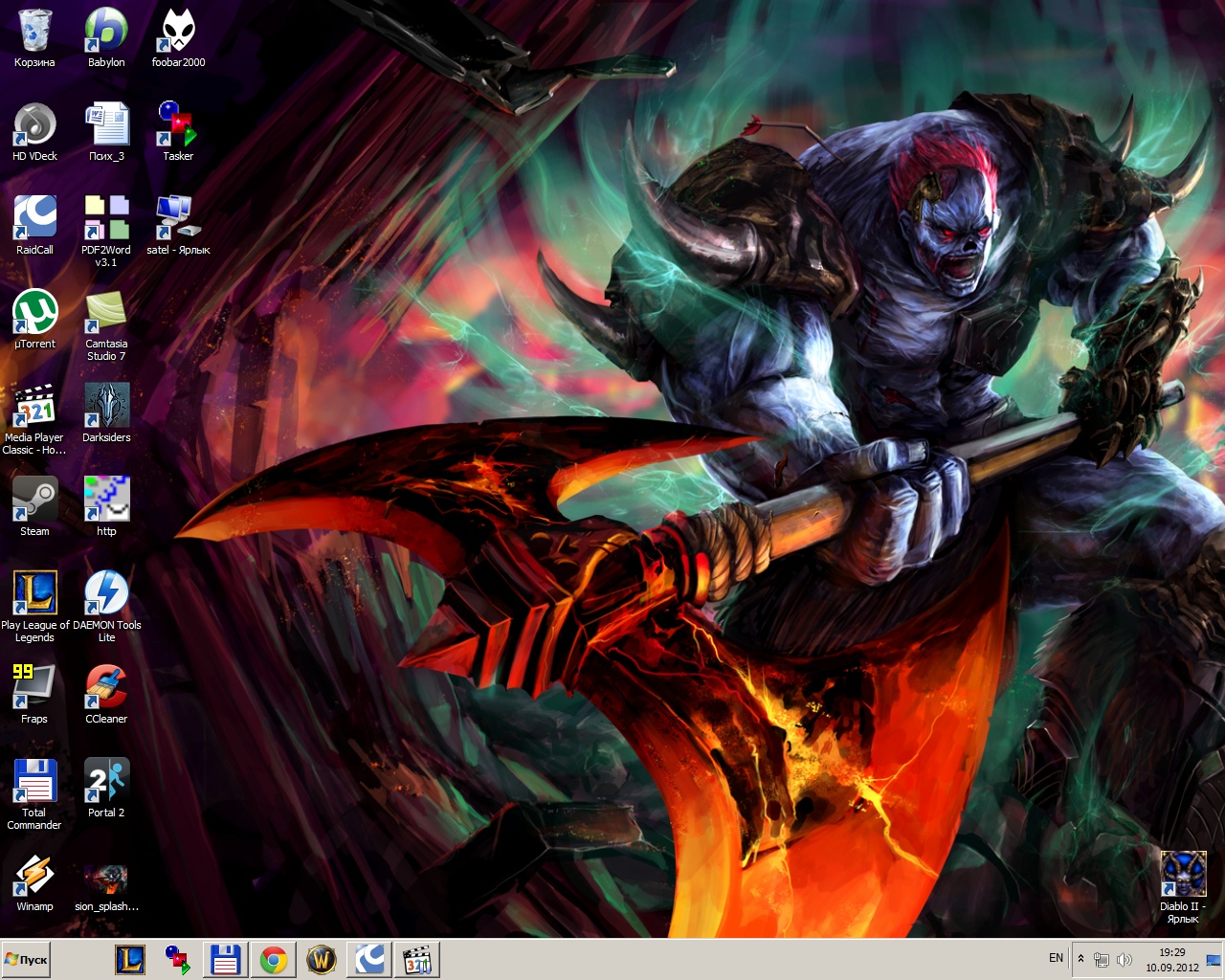Open the Пуск start menu
This screenshot has width=1225, height=980.
[26, 959]
